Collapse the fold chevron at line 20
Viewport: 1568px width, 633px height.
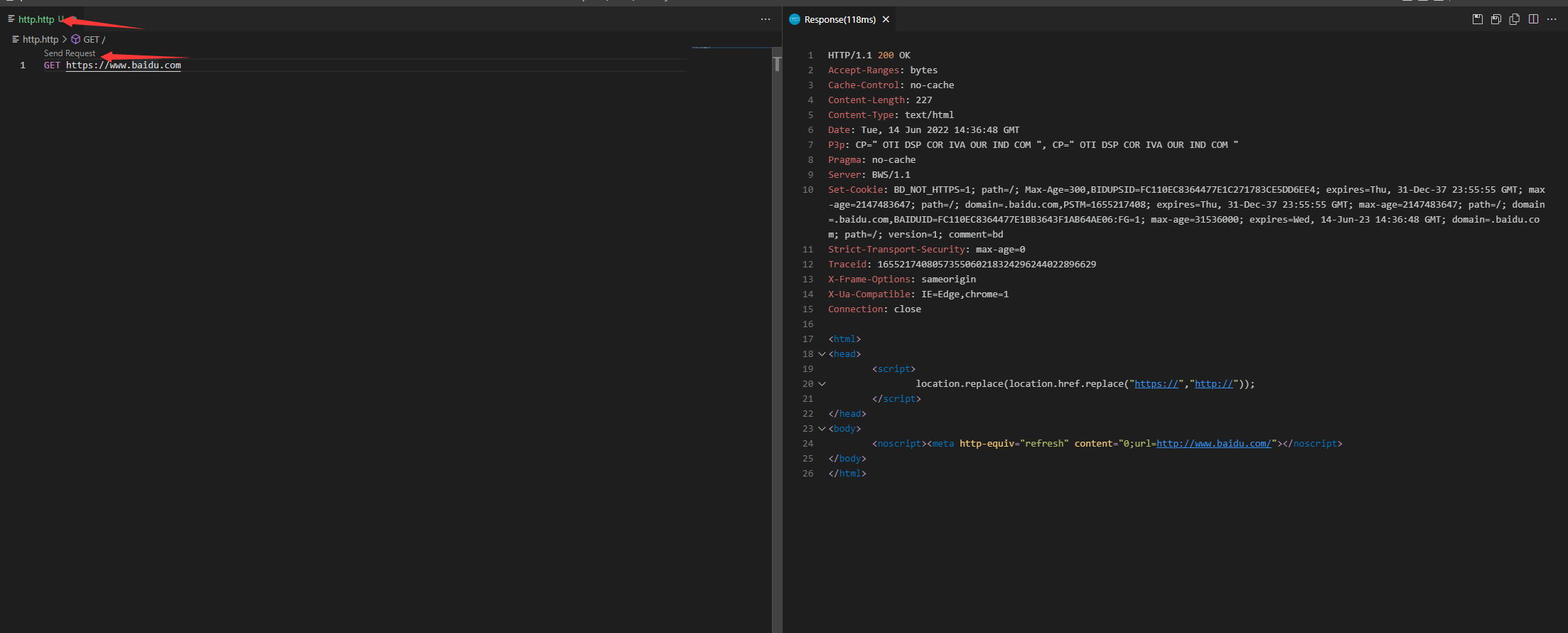click(822, 384)
